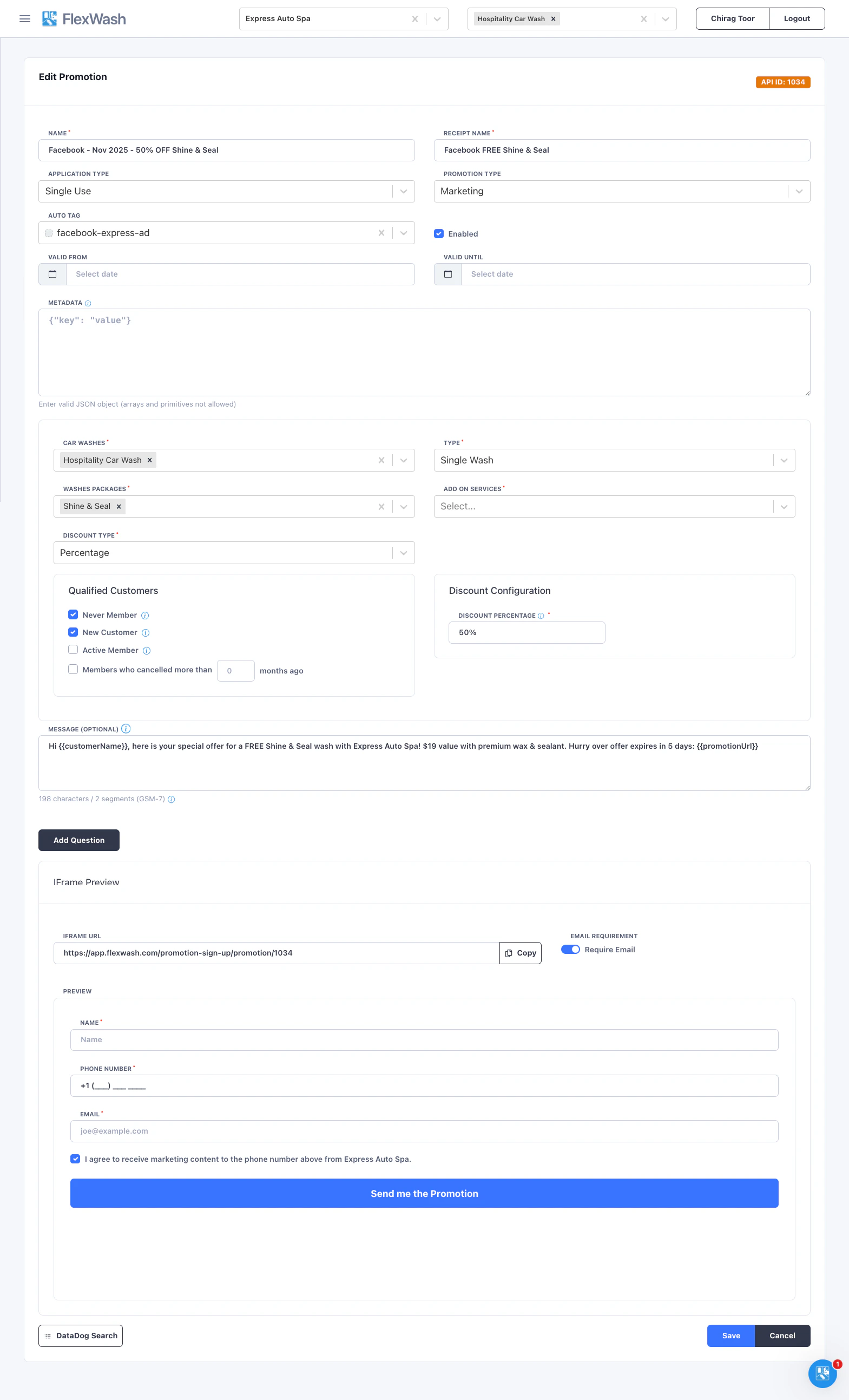This screenshot has height=1400, width=849.
Task: Click Send me the Promotion button
Action: click(424, 1193)
